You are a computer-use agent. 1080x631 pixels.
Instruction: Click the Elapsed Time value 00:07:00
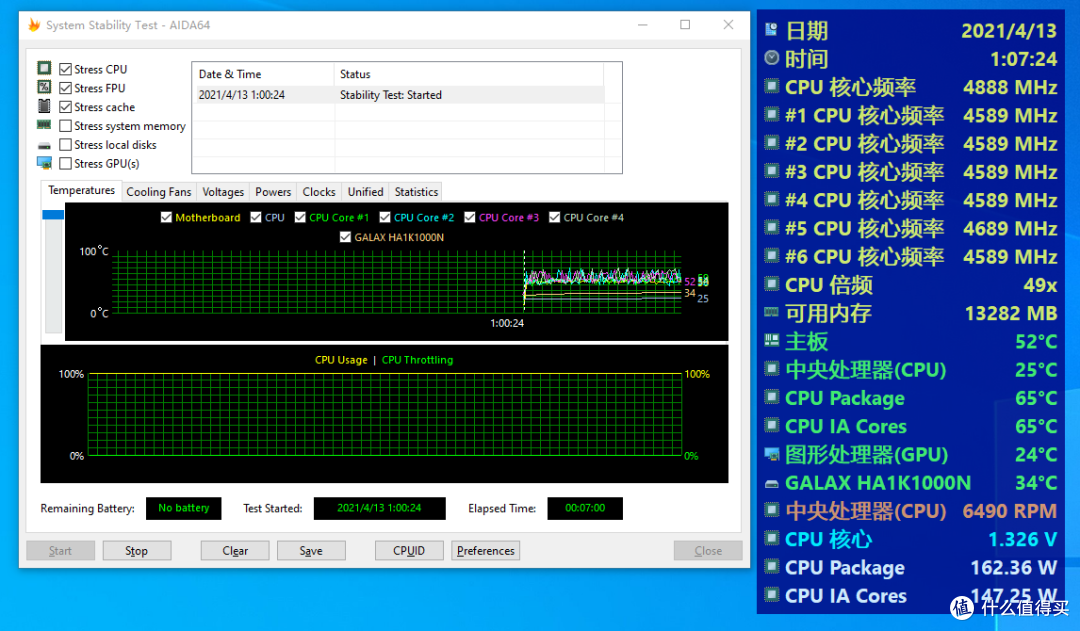pos(585,508)
